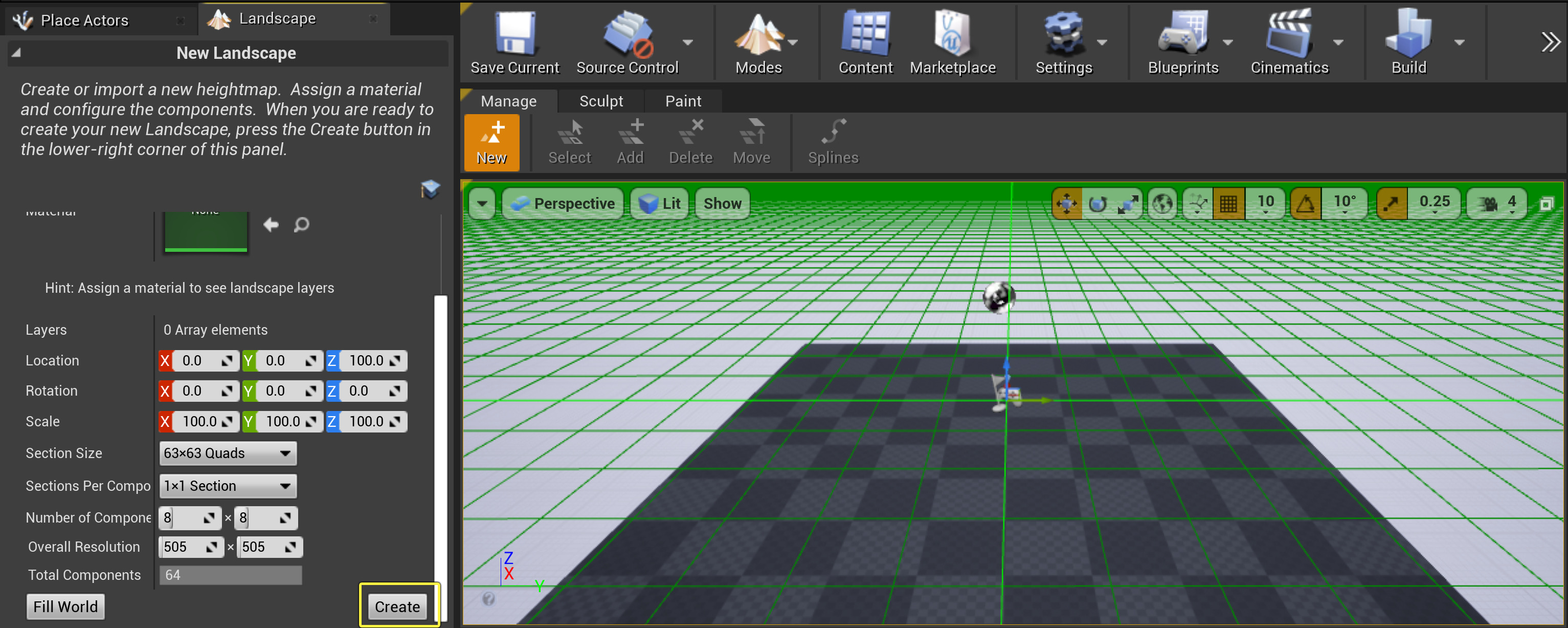This screenshot has height=628, width=1568.
Task: Open the Section Size dropdown
Action: tap(228, 453)
